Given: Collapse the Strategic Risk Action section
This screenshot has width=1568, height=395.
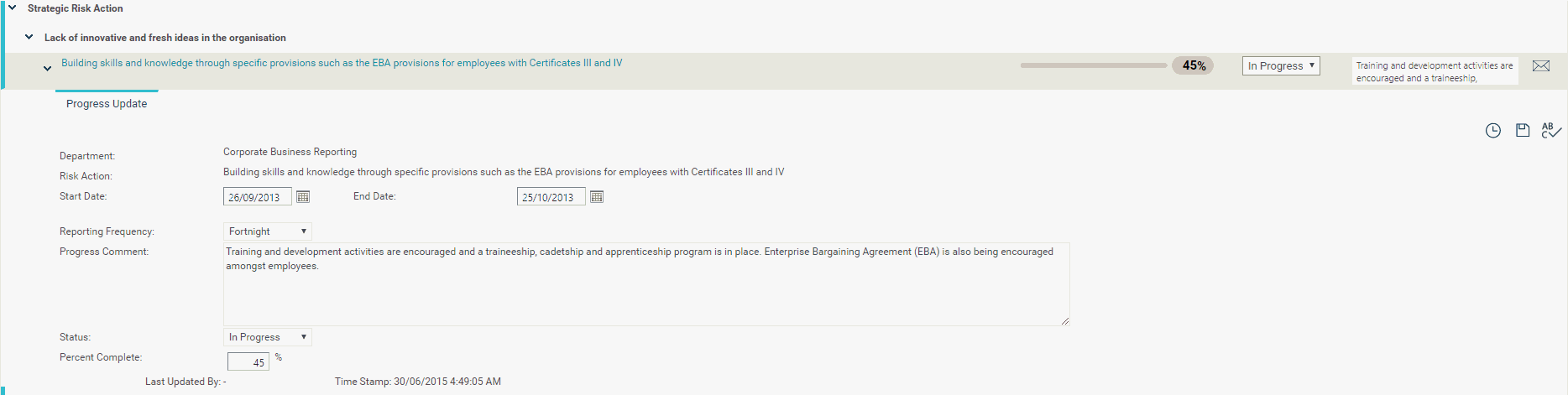Looking at the screenshot, I should click(x=12, y=8).
